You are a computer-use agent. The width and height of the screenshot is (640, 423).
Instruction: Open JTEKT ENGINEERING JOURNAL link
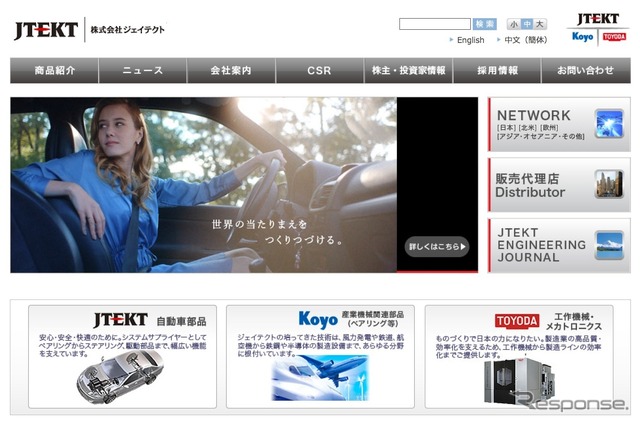coord(559,245)
